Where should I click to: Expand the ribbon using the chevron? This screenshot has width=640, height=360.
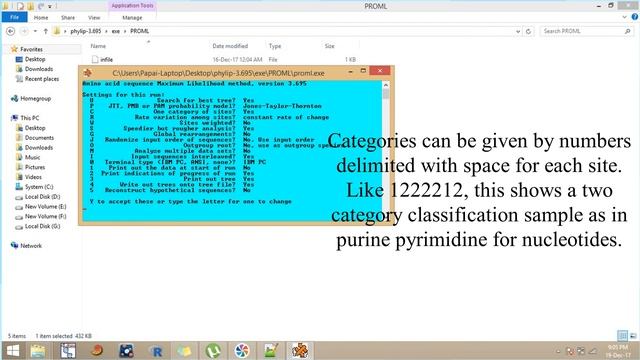(x=624, y=17)
